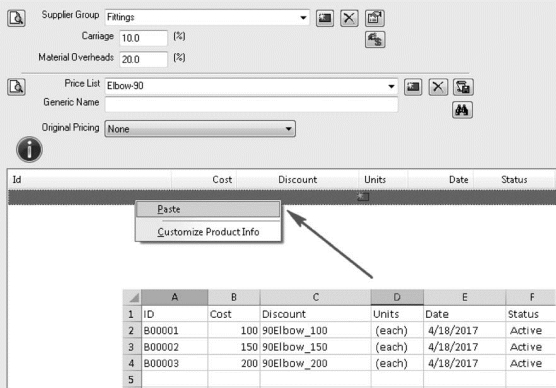Click cell containing 90Elbow_200
The image size is (556, 388).
tap(316, 363)
